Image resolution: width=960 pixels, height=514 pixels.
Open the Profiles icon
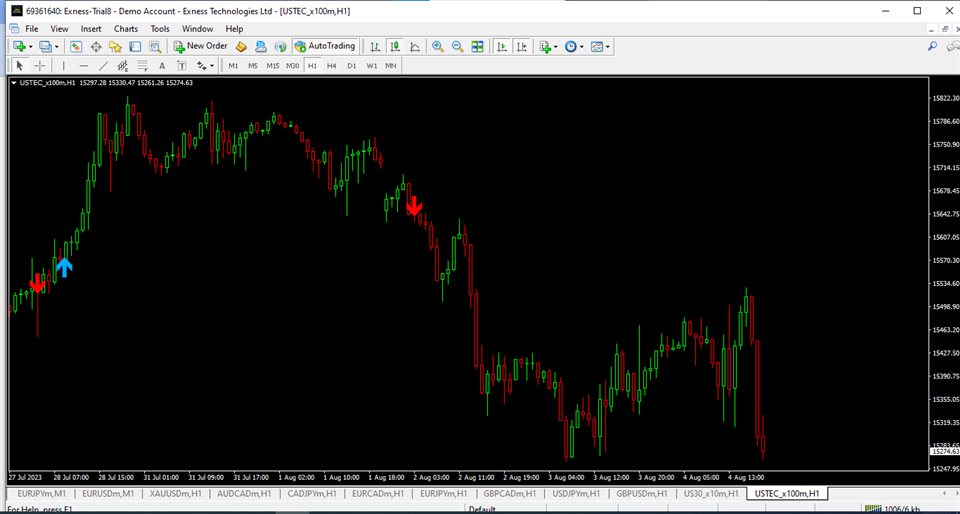click(45, 47)
